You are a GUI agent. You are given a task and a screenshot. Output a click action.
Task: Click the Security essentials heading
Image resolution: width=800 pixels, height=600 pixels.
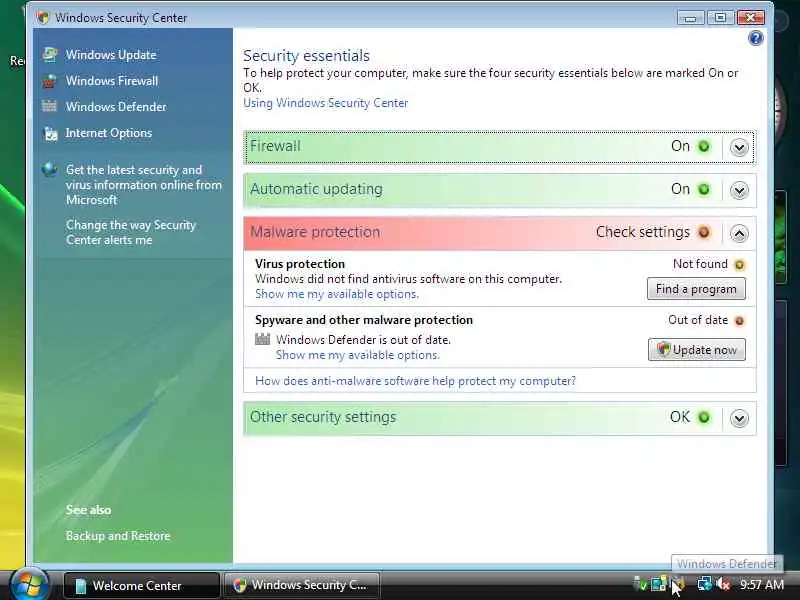(x=306, y=56)
